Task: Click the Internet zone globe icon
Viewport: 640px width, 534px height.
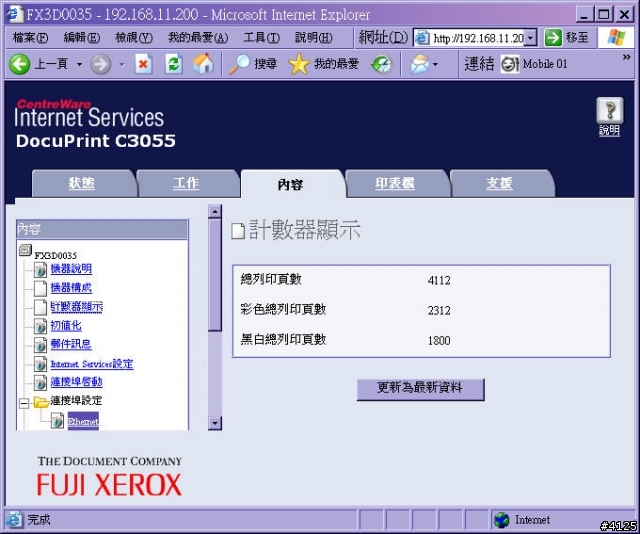Action: tap(502, 520)
